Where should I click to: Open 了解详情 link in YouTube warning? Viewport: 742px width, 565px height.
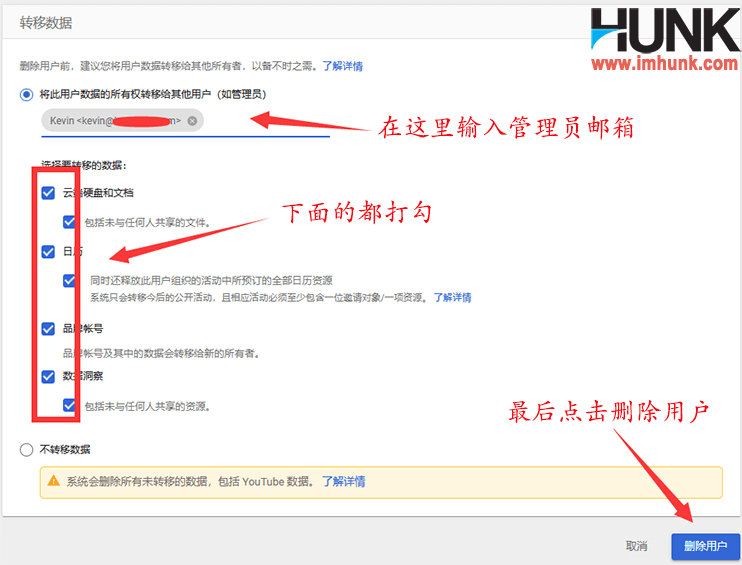[344, 482]
